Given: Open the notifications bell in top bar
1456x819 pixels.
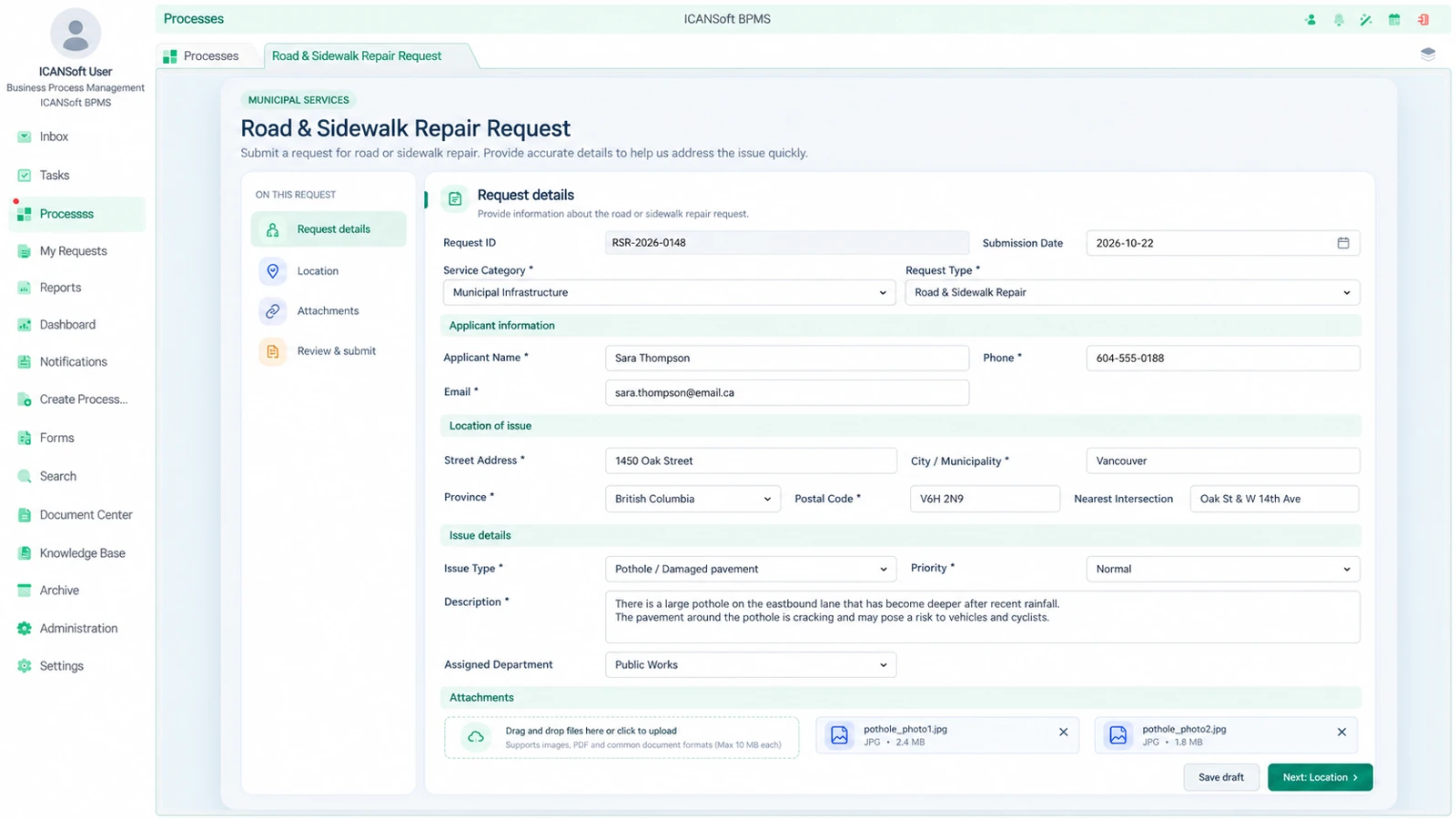Looking at the screenshot, I should click(1339, 19).
